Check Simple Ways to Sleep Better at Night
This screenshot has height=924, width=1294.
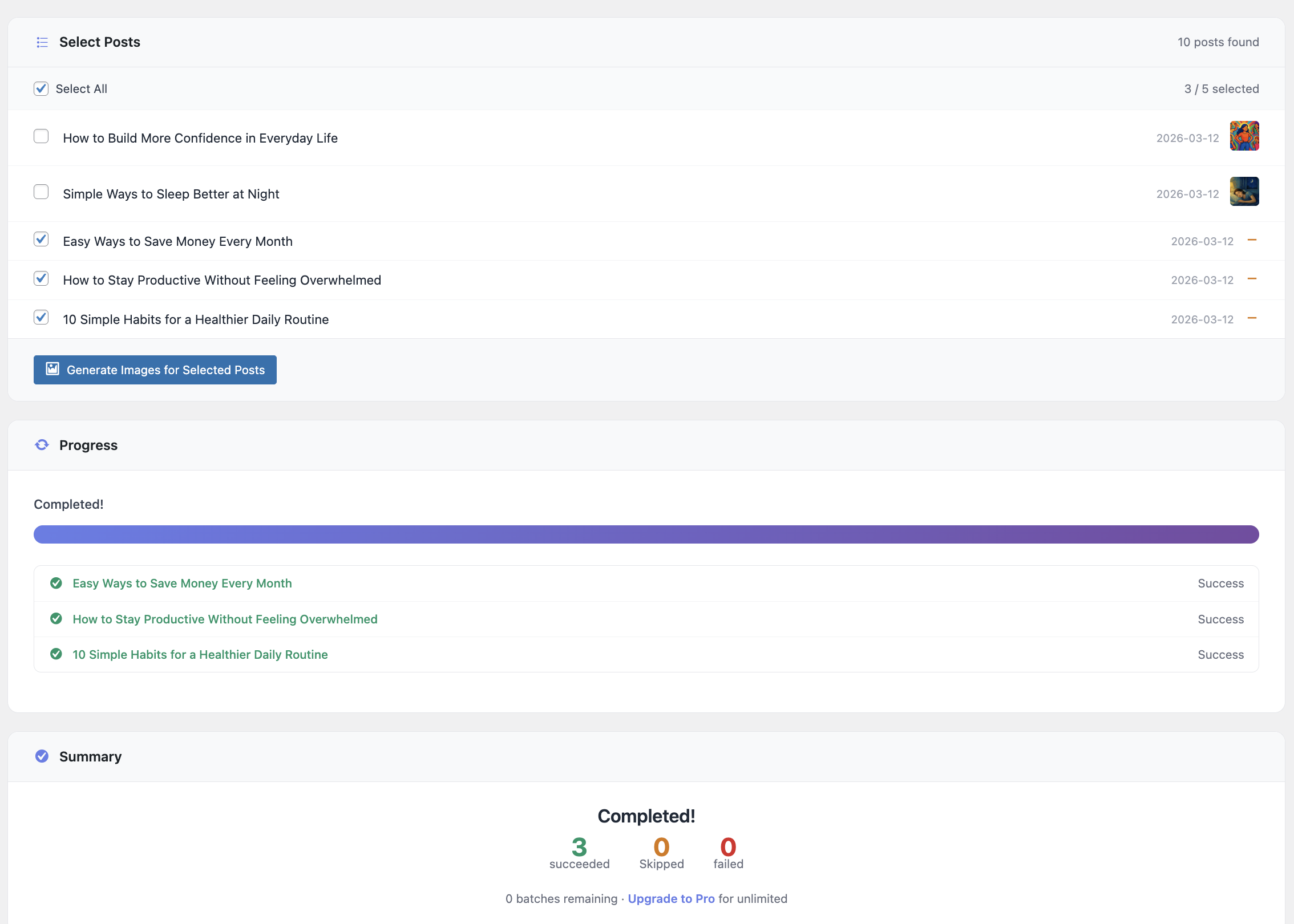pyautogui.click(x=41, y=192)
